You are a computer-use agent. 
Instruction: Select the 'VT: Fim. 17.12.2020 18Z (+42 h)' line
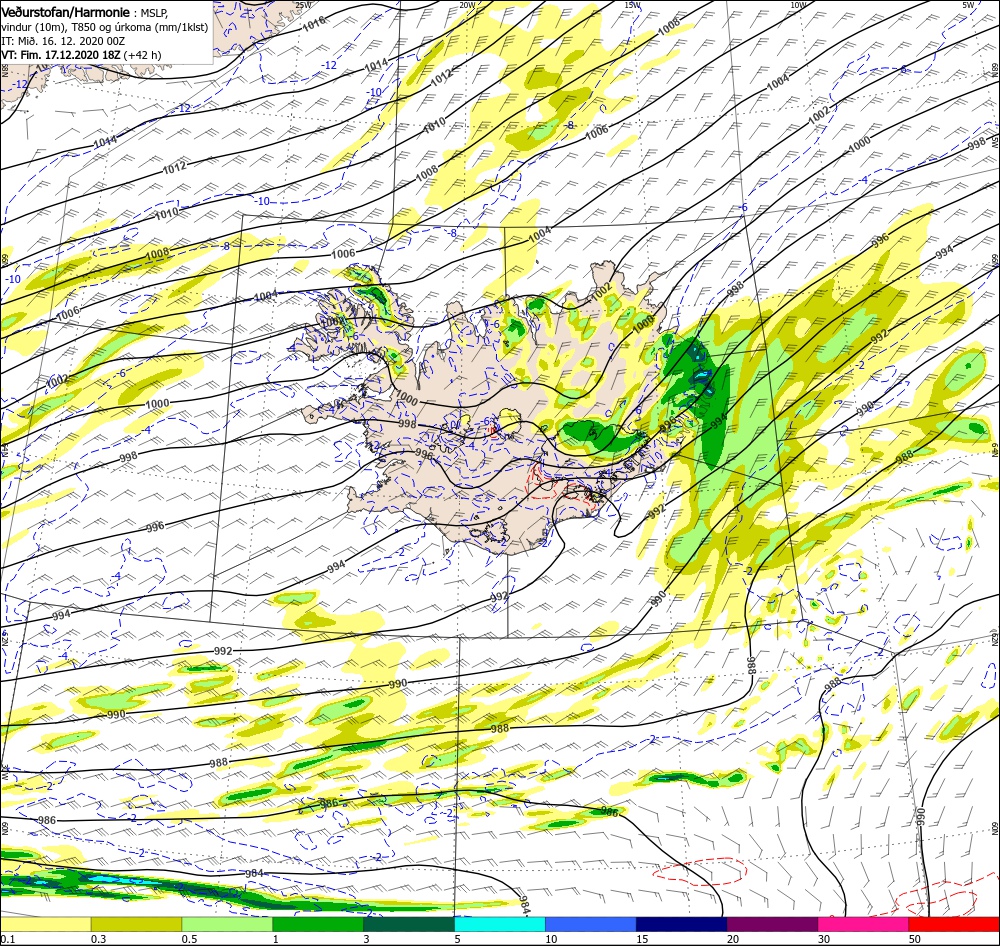[81, 55]
